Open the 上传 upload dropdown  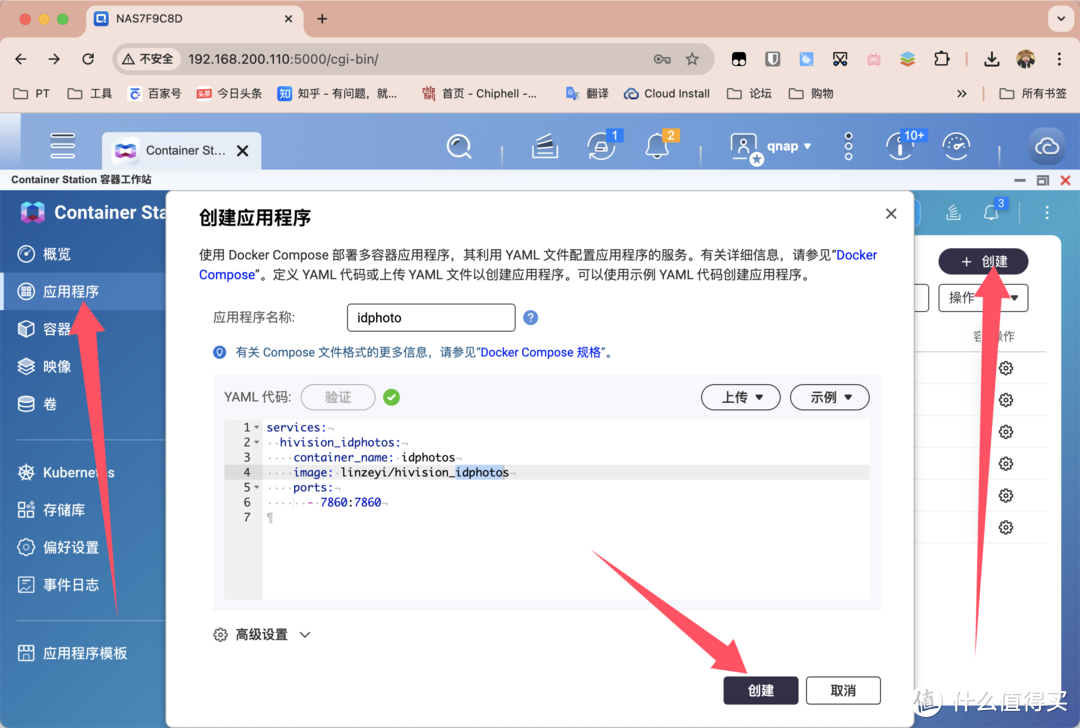tap(741, 397)
